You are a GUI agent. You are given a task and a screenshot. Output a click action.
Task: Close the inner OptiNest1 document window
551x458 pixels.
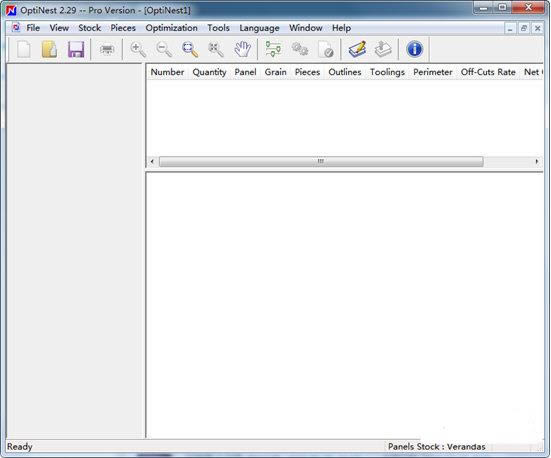coord(537,28)
